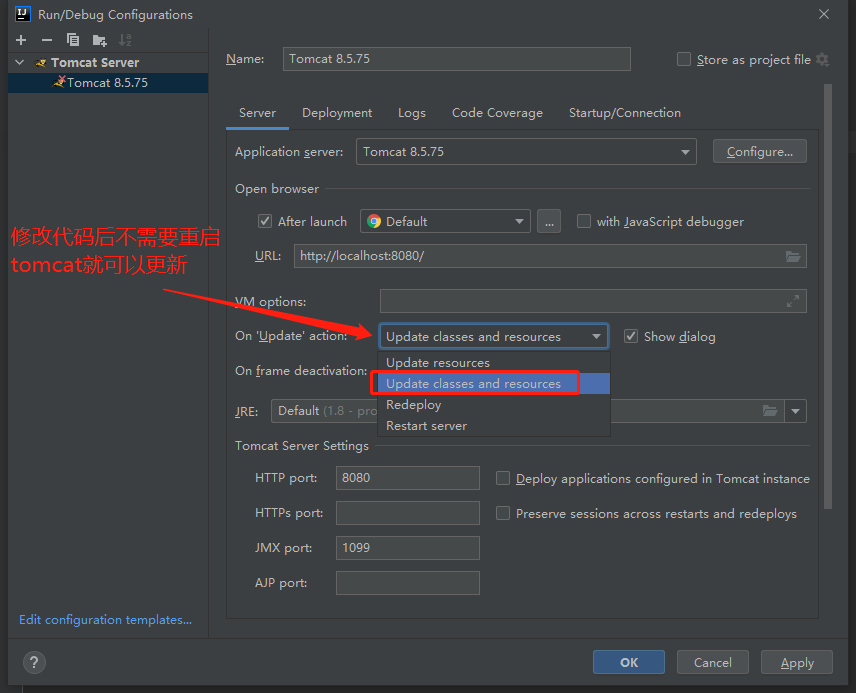Choose Update classes and resources option
The width and height of the screenshot is (856, 693).
(494, 383)
